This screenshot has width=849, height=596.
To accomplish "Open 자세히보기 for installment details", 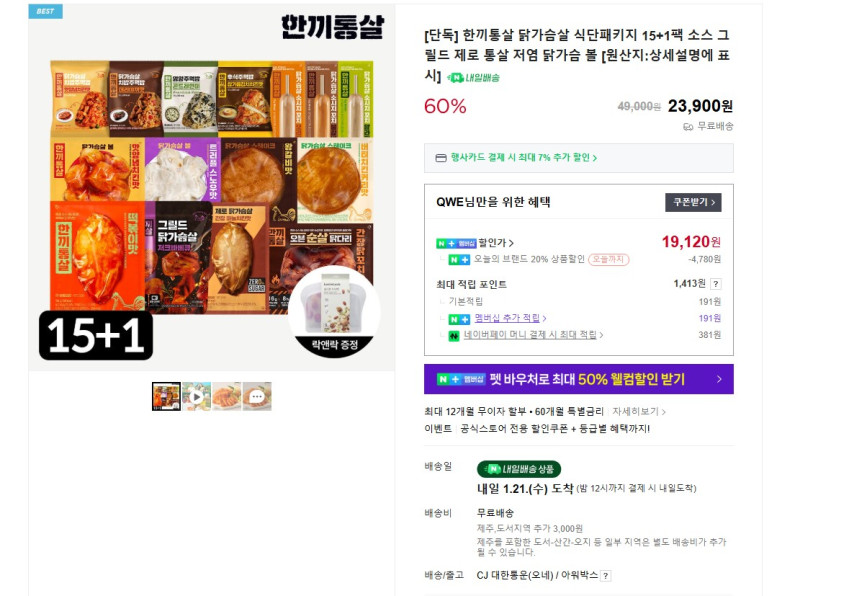I will pos(638,412).
